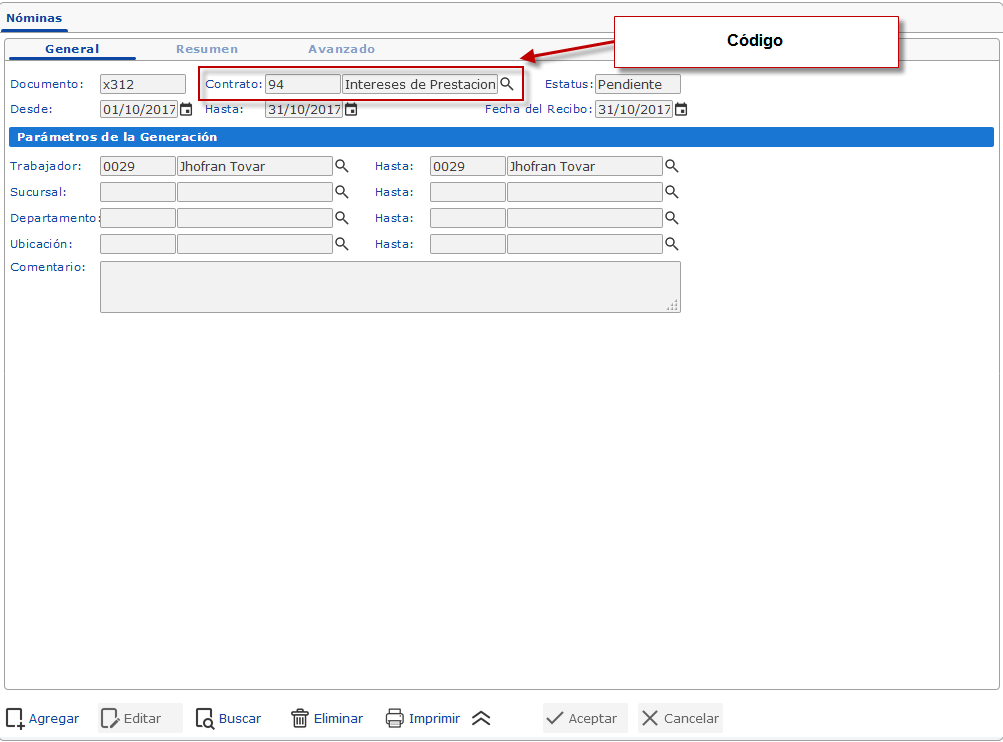Click the Eliminar trash button
1003x742 pixels.
[x=326, y=718]
